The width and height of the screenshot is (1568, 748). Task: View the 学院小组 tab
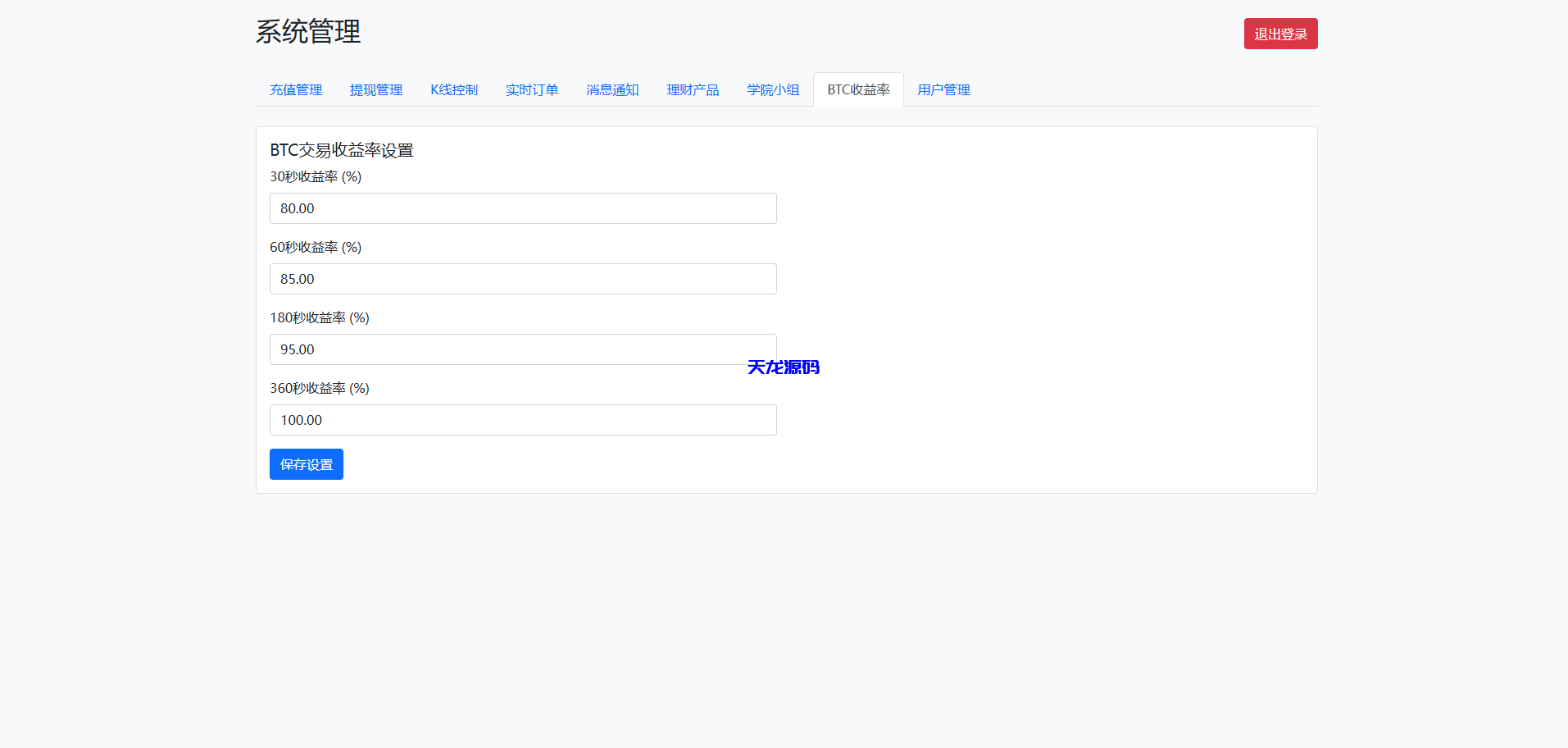[x=773, y=90]
